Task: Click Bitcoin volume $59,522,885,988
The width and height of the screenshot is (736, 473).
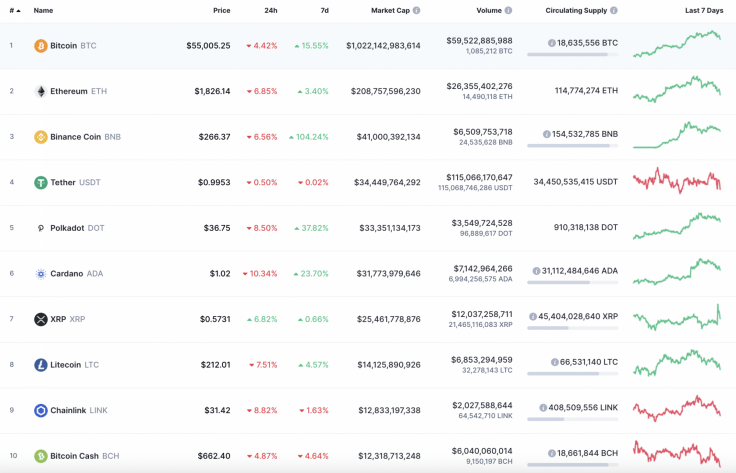Action: click(x=479, y=41)
